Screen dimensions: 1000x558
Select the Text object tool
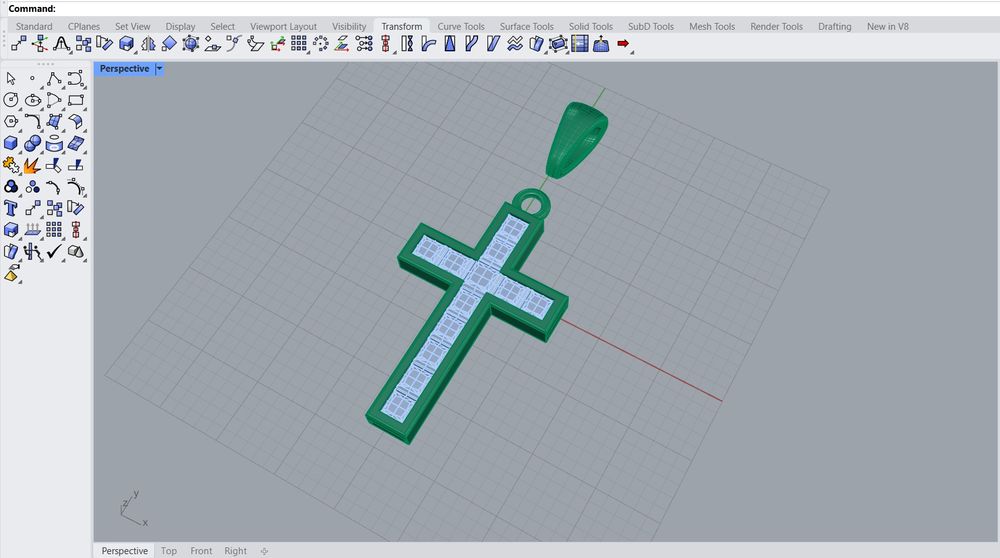point(11,209)
